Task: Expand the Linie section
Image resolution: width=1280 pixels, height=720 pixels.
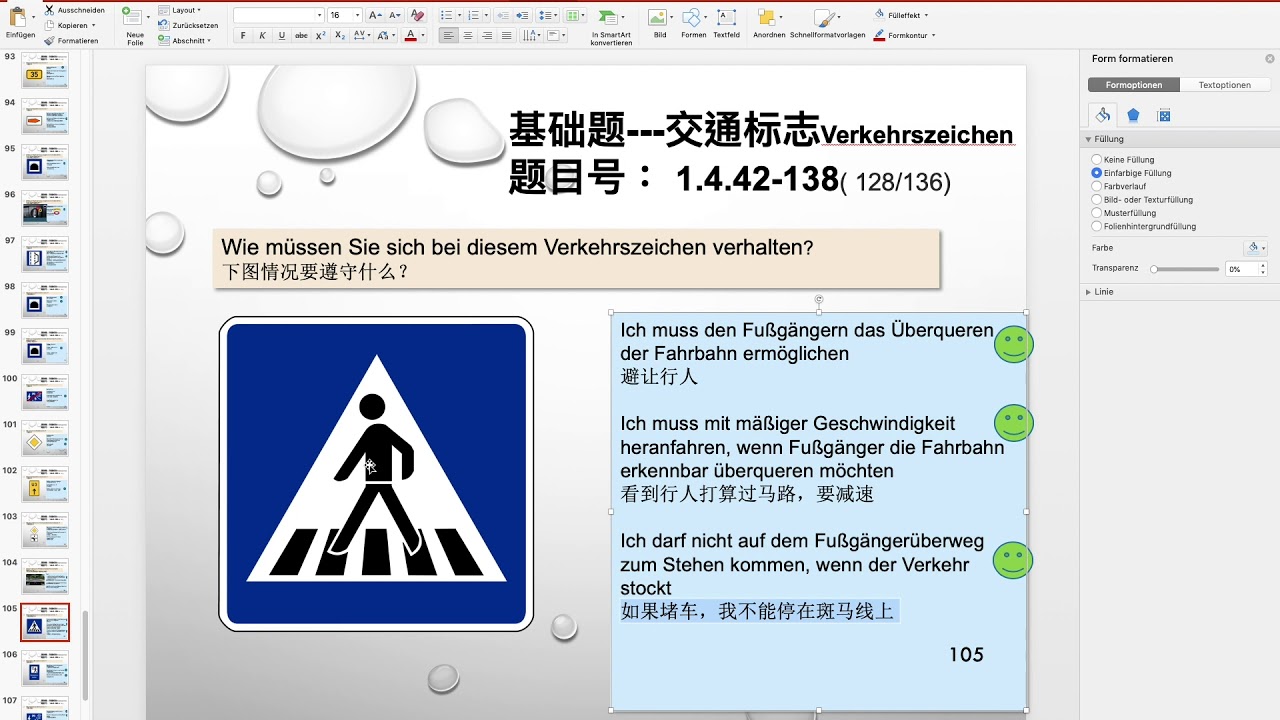Action: tap(1089, 292)
